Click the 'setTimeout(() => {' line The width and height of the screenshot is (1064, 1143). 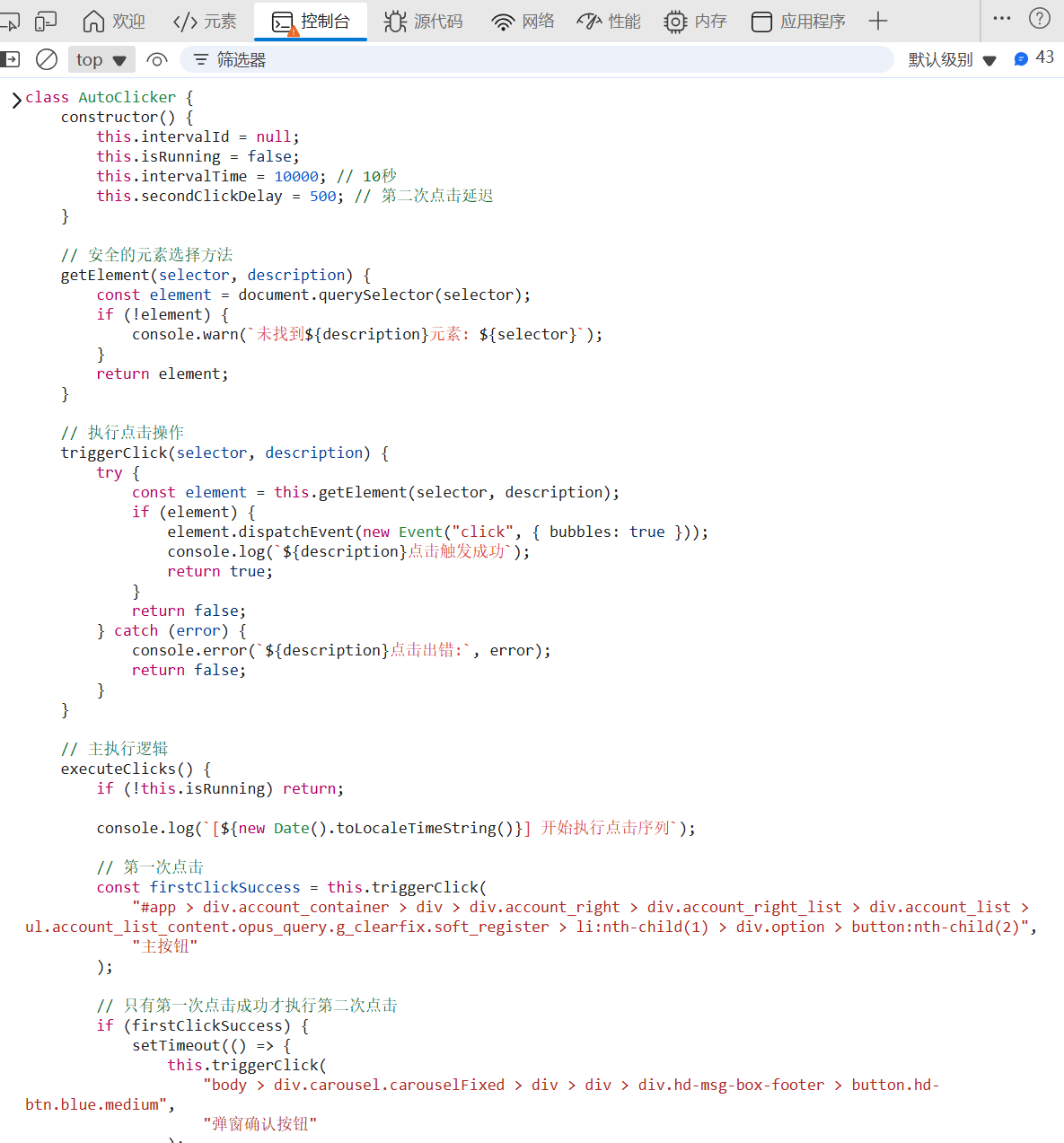click(x=211, y=1045)
